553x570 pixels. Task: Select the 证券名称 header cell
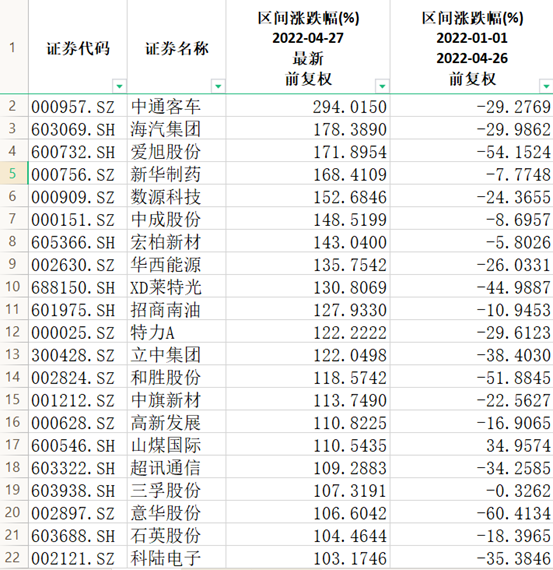(177, 47)
